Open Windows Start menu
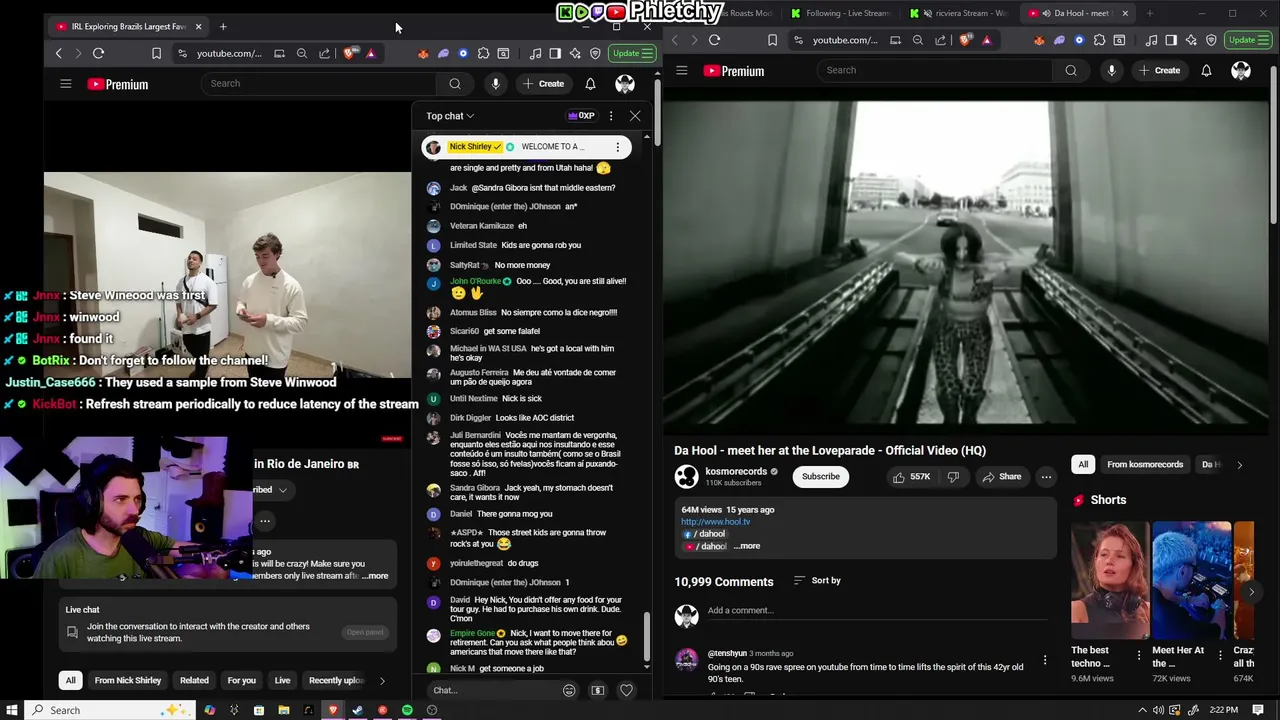1280x720 pixels. [x=11, y=710]
